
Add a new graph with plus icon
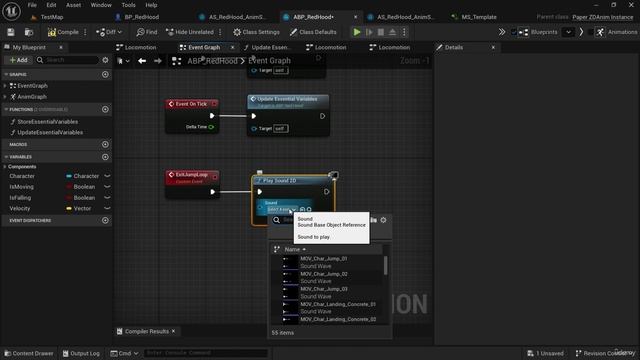[x=105, y=74]
